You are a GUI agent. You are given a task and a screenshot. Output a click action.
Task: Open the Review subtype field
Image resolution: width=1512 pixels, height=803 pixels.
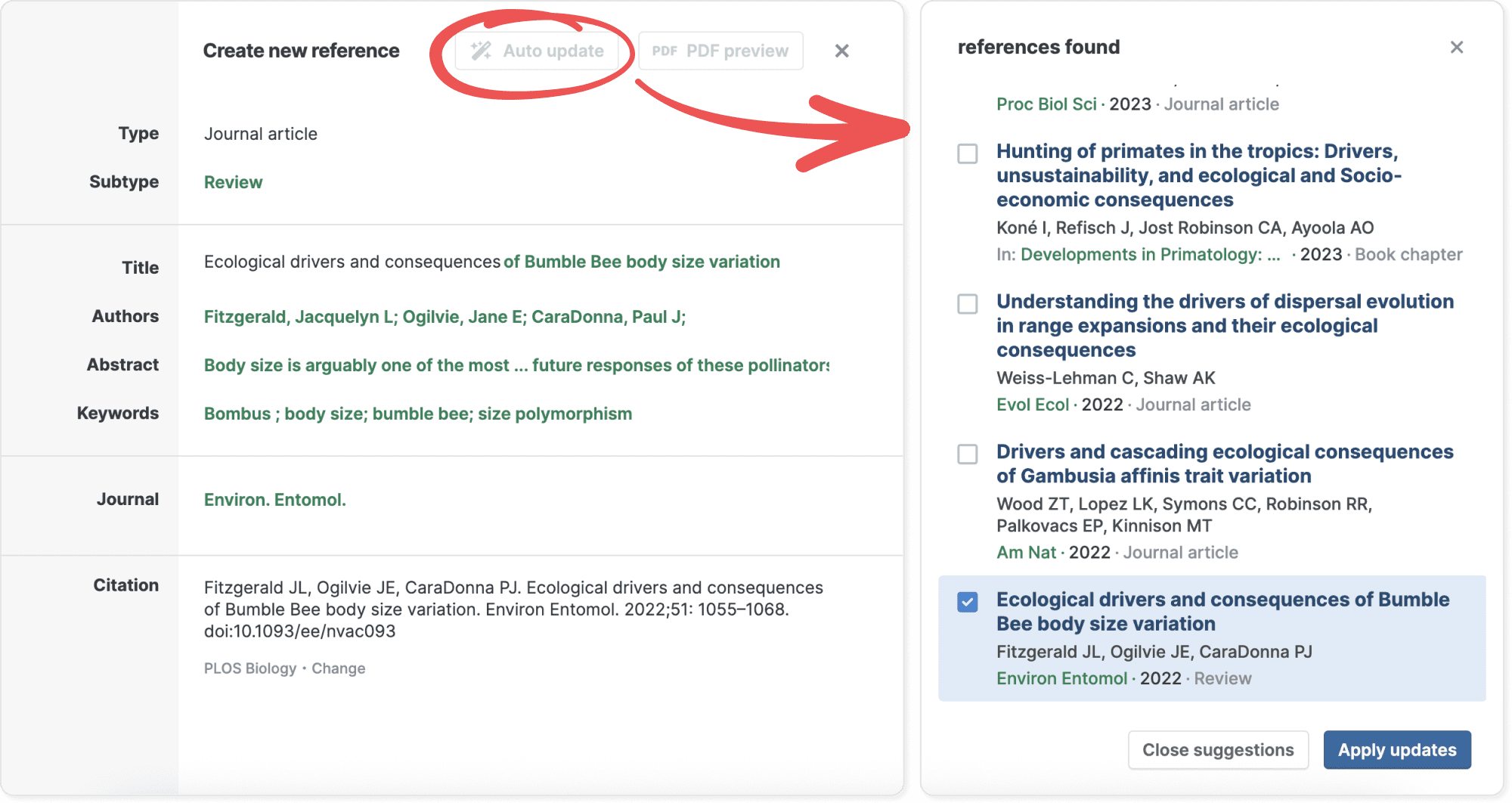pos(233,182)
